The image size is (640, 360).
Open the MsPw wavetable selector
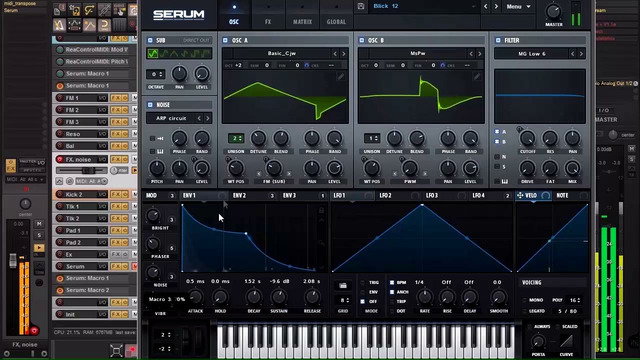(x=418, y=53)
